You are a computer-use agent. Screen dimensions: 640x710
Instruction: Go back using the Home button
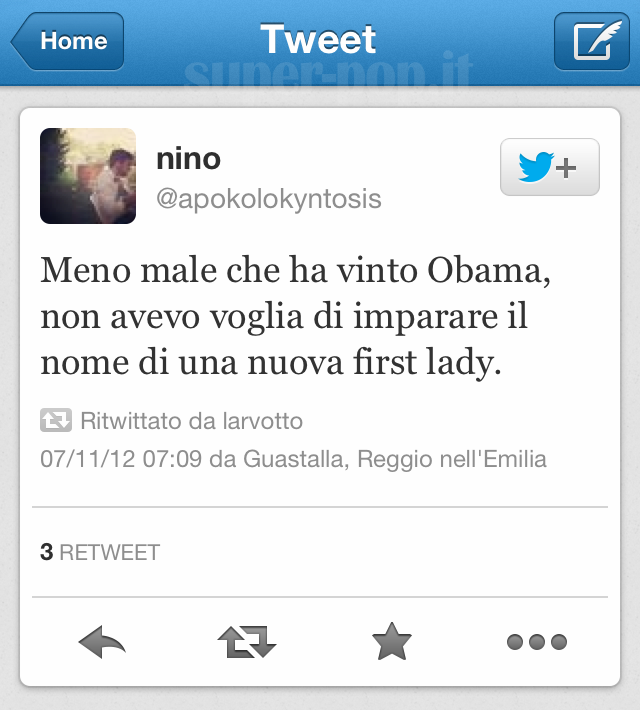[67, 41]
